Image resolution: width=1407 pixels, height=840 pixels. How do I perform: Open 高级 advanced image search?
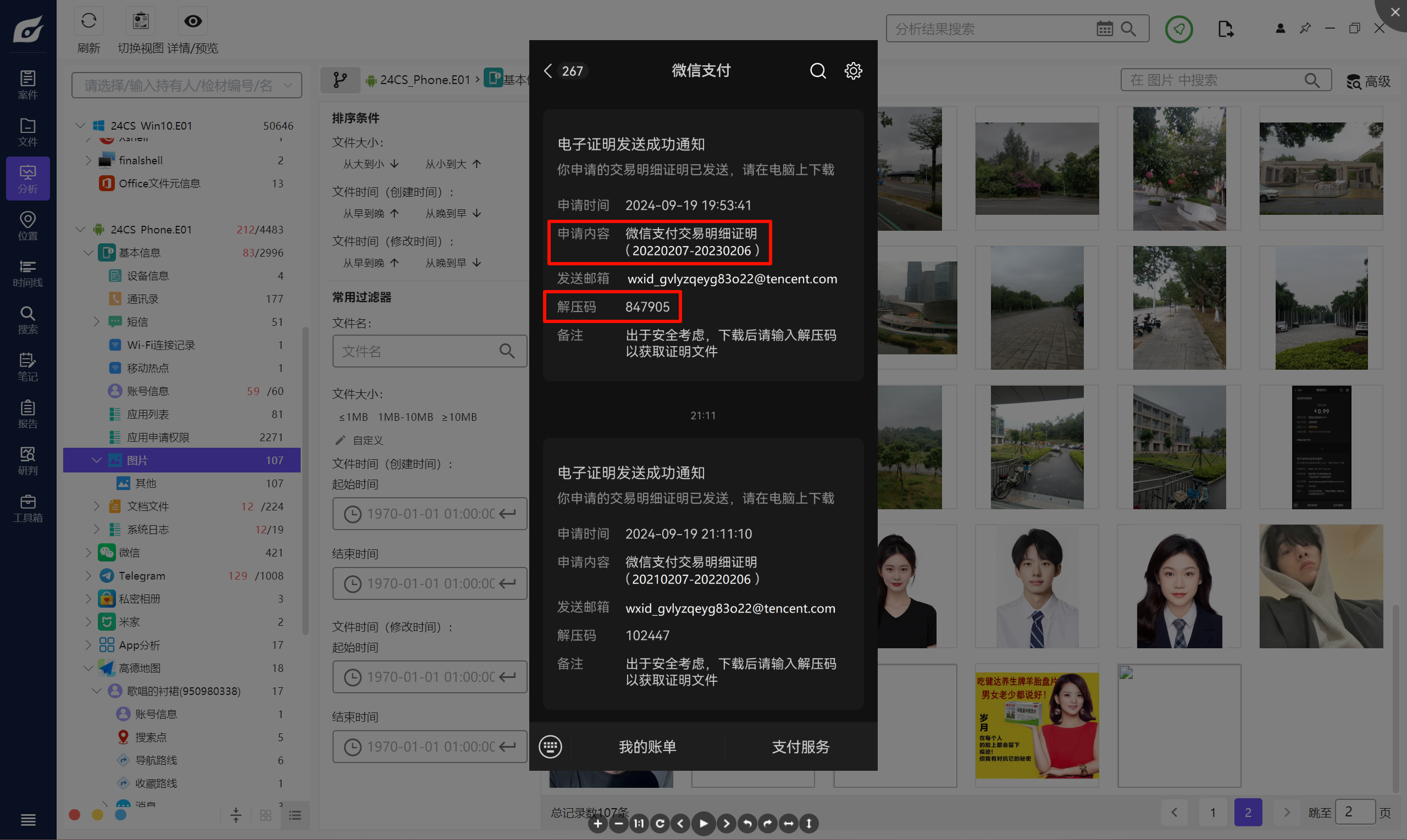click(1368, 81)
